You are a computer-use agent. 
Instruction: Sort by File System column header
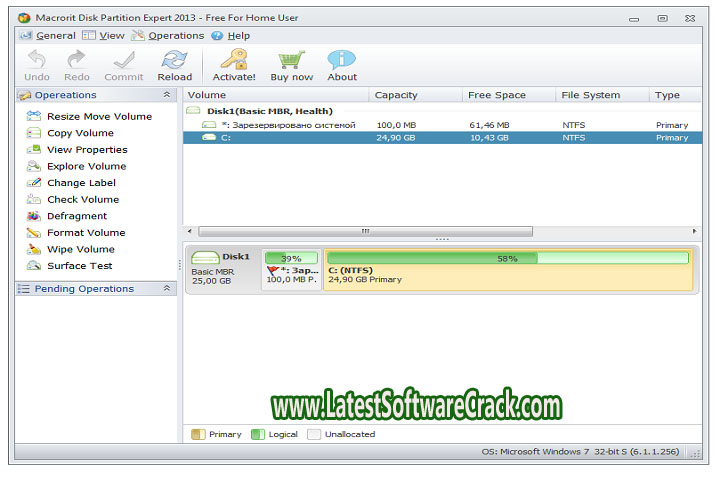point(602,95)
